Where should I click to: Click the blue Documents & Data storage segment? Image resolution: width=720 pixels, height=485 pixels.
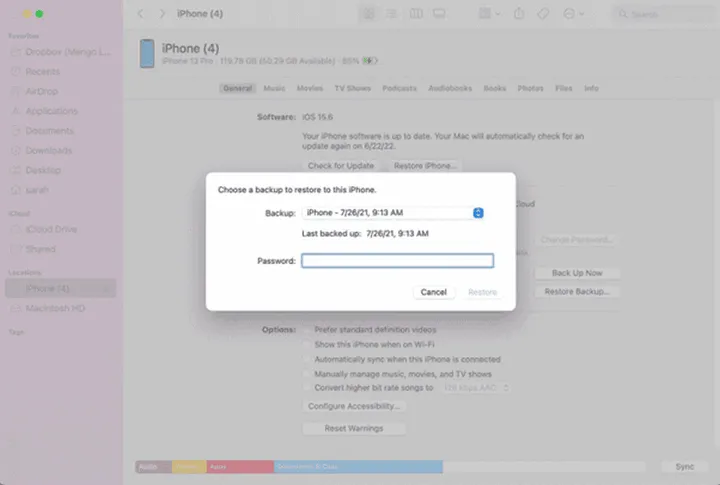[x=358, y=467]
